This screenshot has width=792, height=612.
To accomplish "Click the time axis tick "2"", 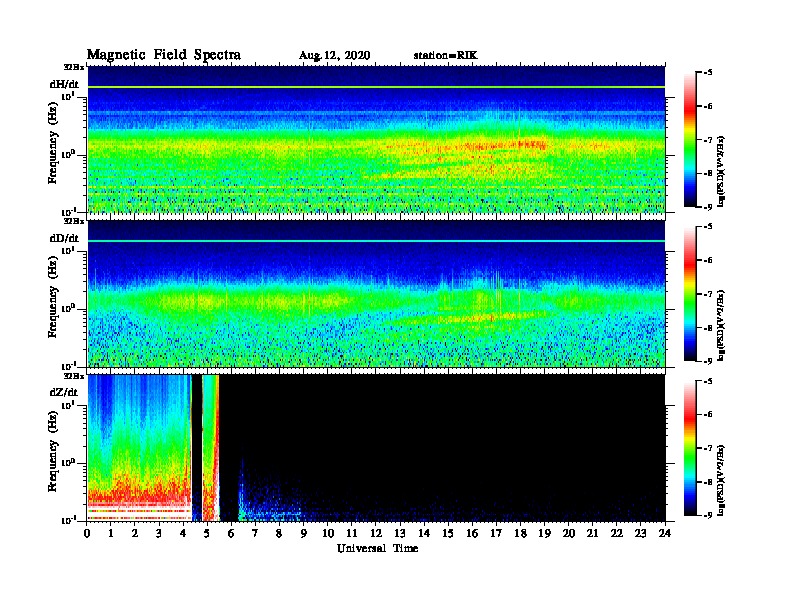I will [x=135, y=534].
